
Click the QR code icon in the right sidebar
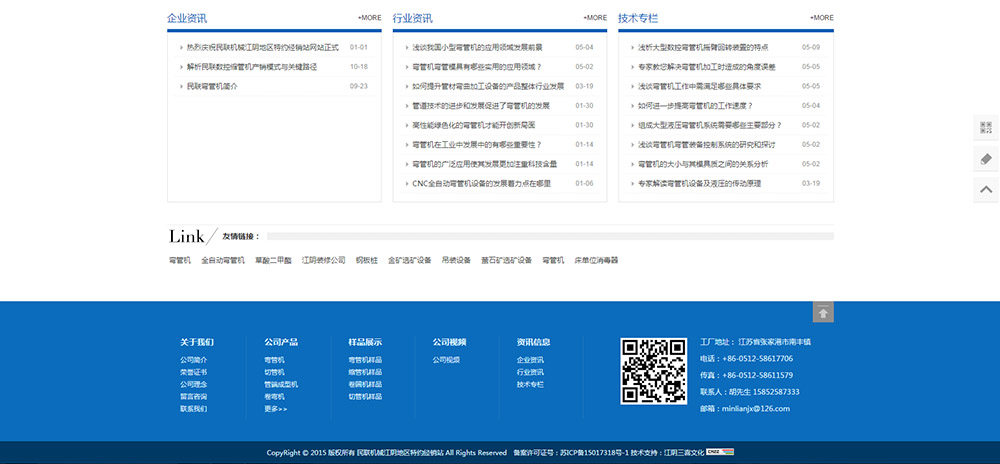985,128
